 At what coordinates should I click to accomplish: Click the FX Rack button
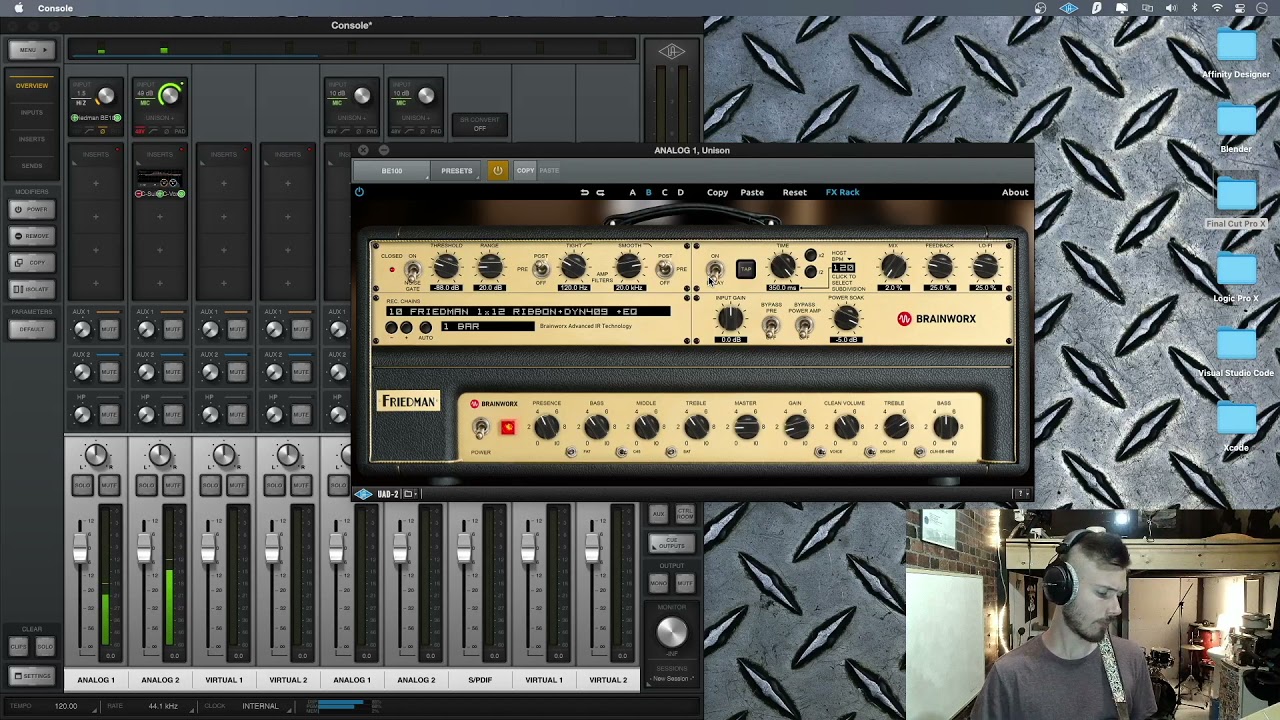[842, 192]
